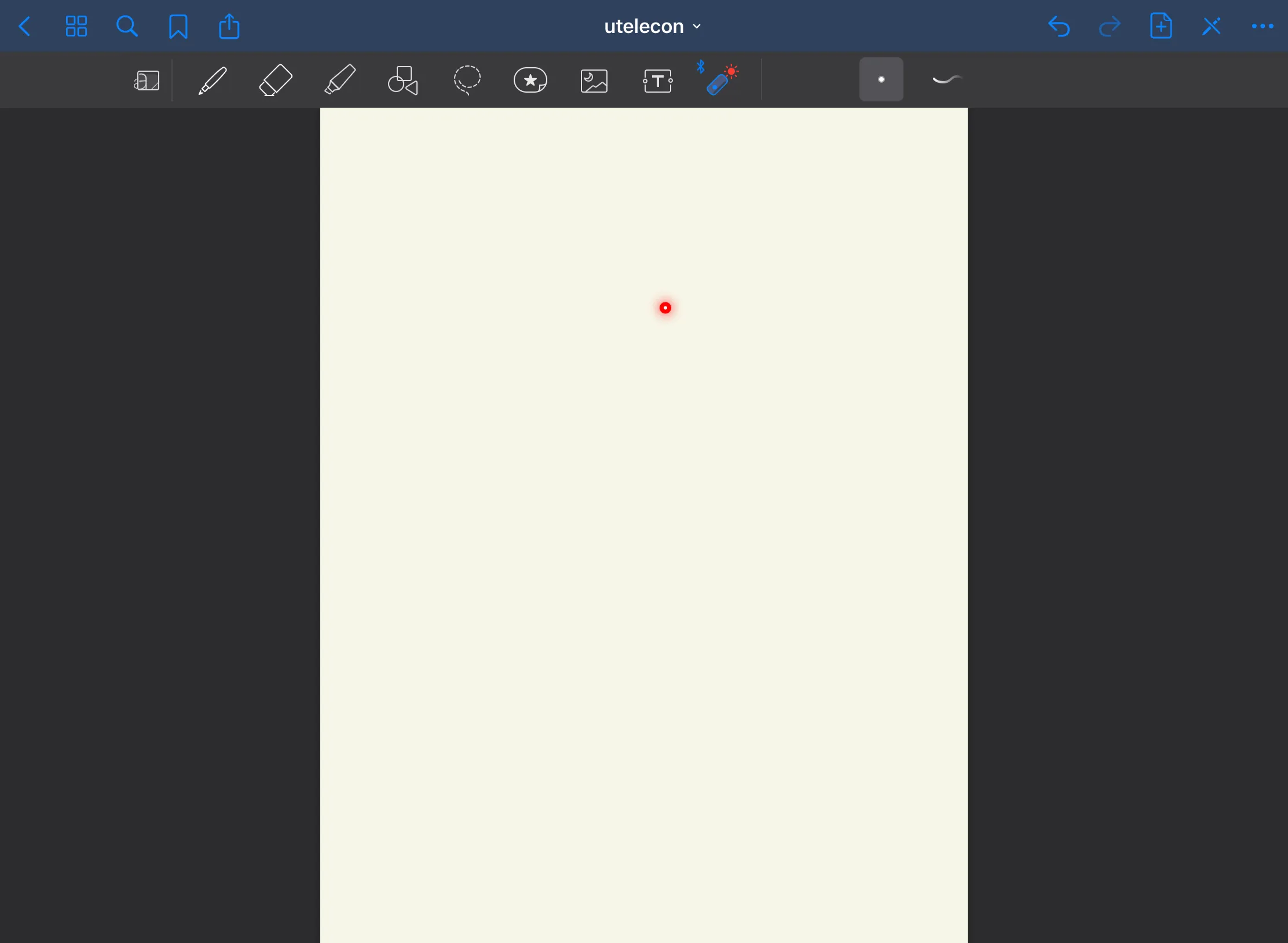Select the dot laser pointer mode
This screenshot has height=943, width=1288.
pyautogui.click(x=881, y=80)
